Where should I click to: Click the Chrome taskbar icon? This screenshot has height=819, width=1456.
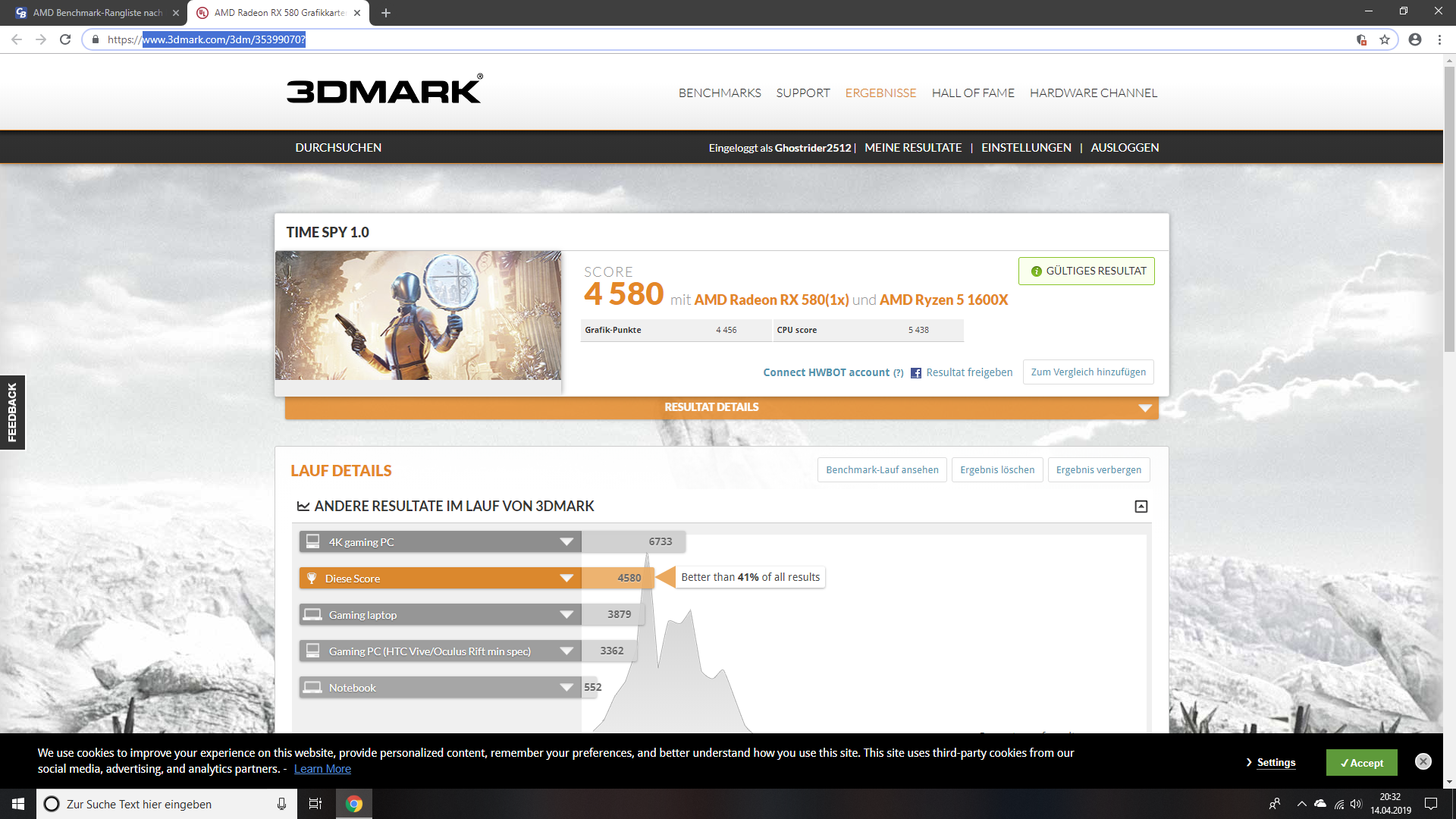pyautogui.click(x=354, y=804)
